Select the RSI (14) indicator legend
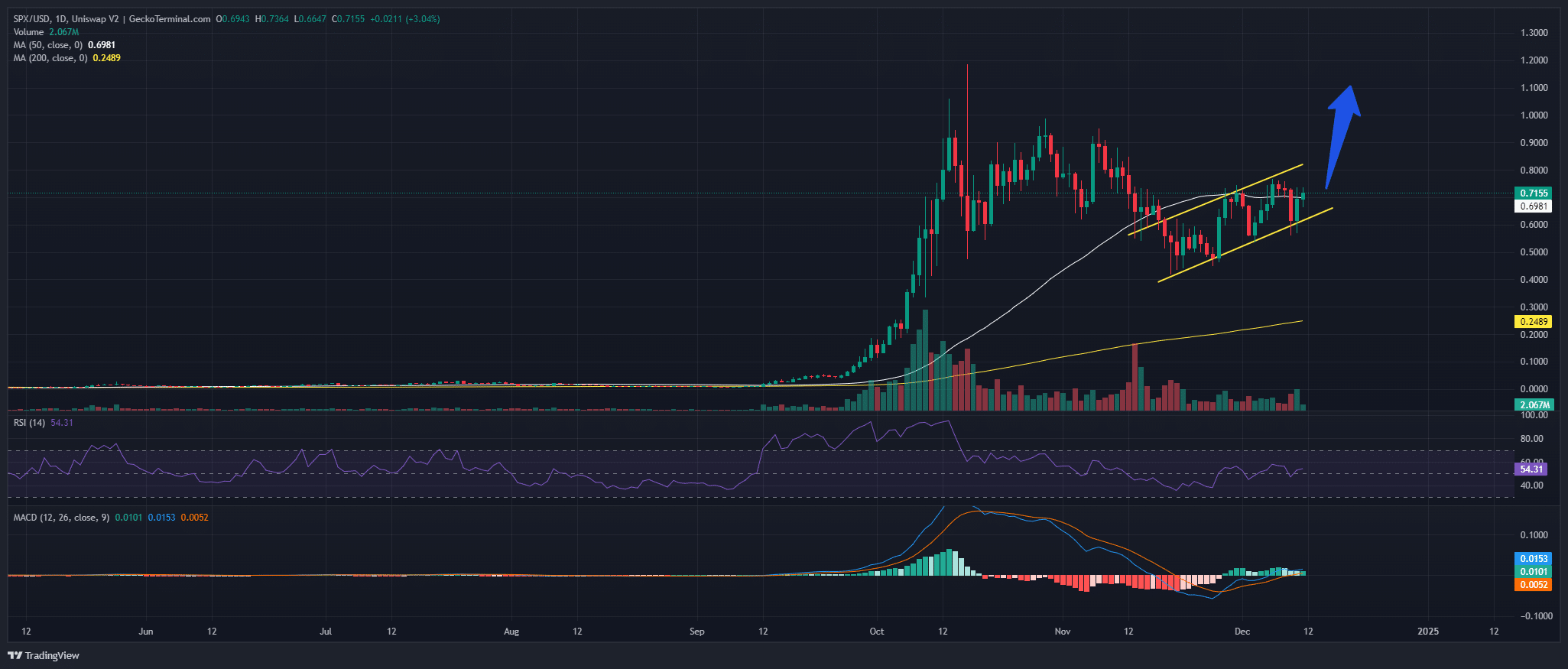This screenshot has width=1568, height=669. (x=43, y=423)
